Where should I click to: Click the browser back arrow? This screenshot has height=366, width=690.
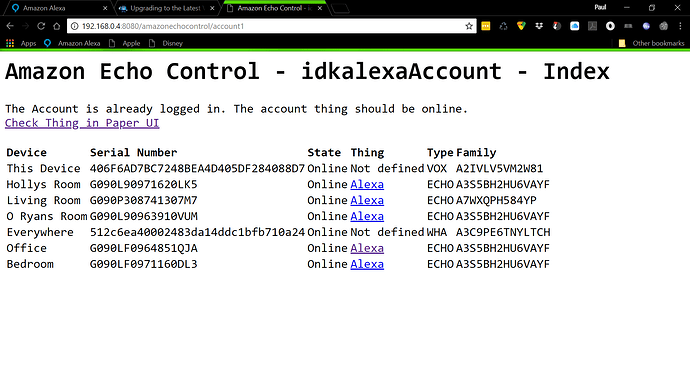coord(10,26)
